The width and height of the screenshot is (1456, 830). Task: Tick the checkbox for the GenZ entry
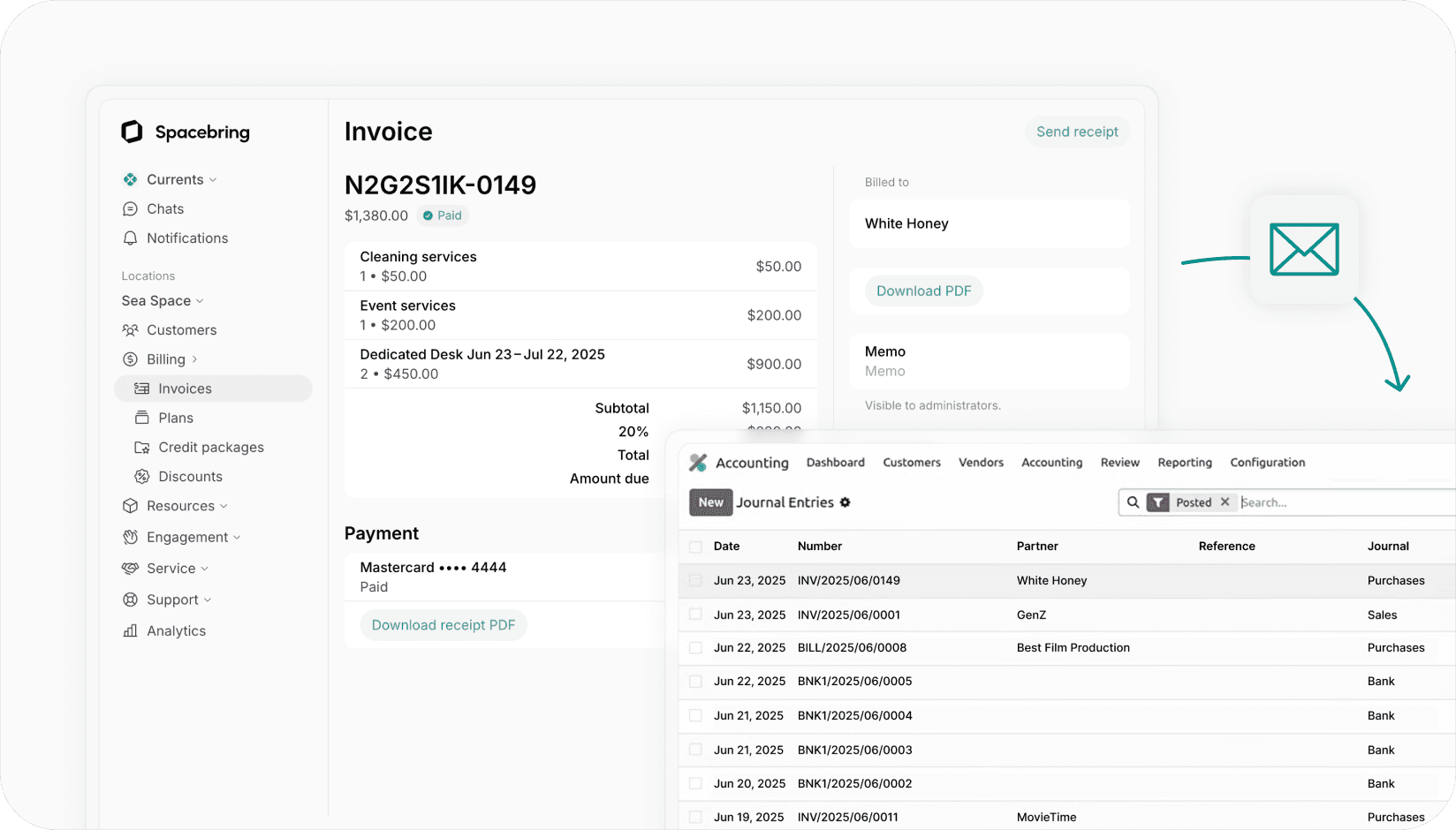695,615
